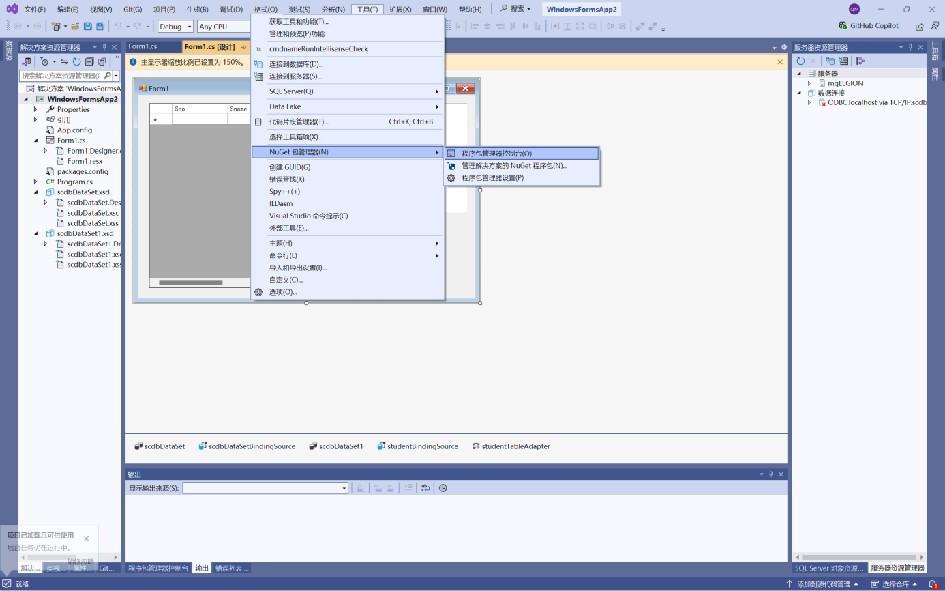Image resolution: width=945 pixels, height=591 pixels.
Task: Expand the Program.cs node
Action: pyautogui.click(x=36, y=181)
